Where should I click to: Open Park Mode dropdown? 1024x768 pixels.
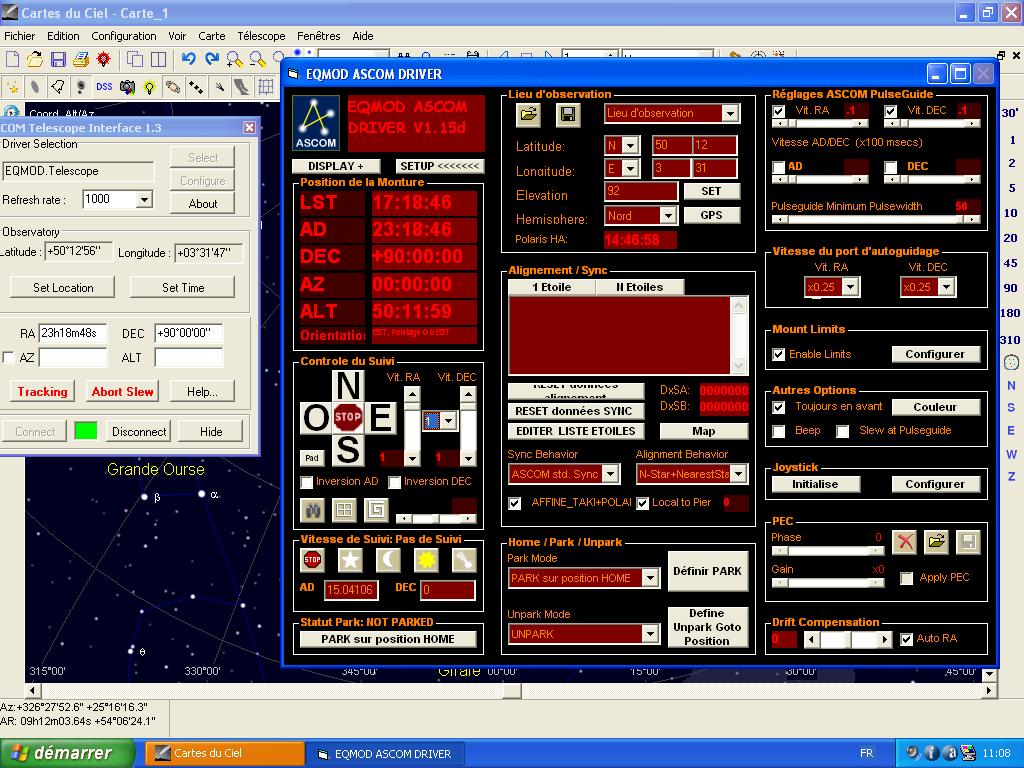[x=650, y=578]
